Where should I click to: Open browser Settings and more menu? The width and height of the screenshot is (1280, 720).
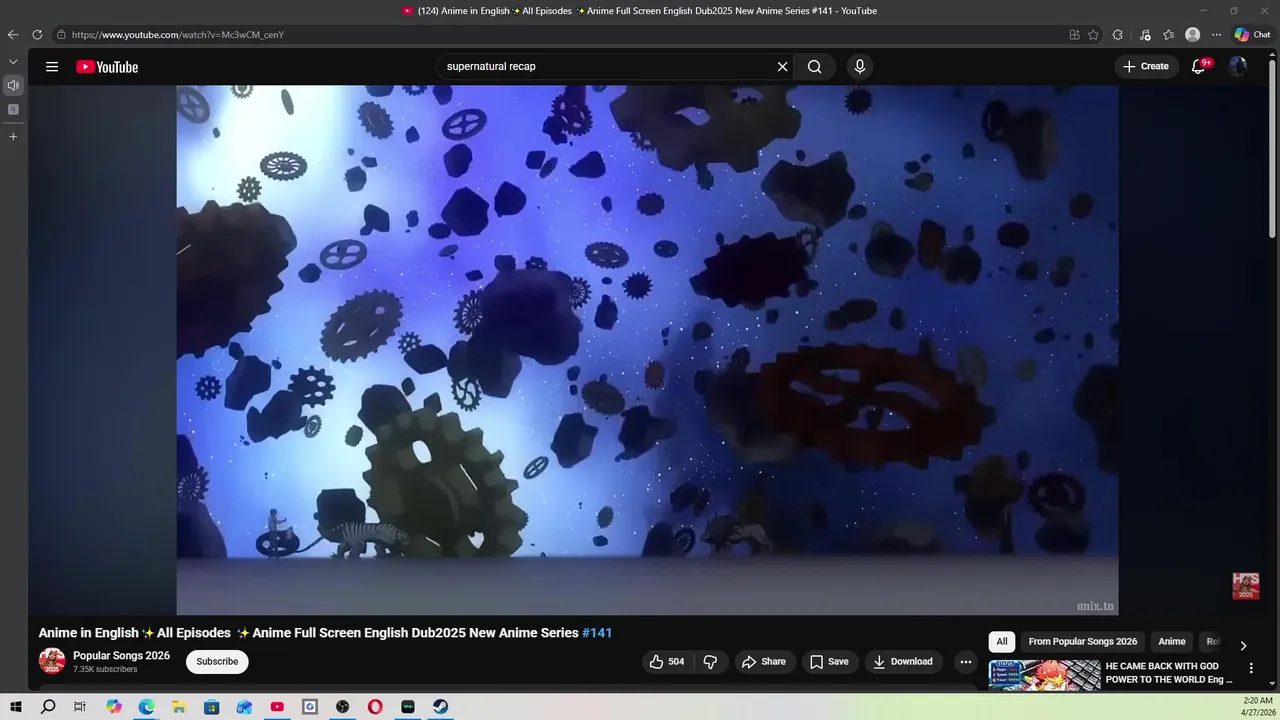click(x=1217, y=34)
